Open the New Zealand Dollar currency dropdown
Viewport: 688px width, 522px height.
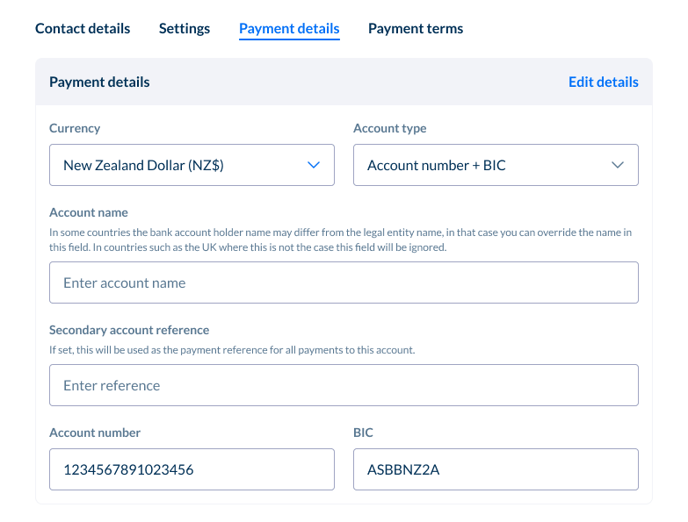[x=180, y=165]
